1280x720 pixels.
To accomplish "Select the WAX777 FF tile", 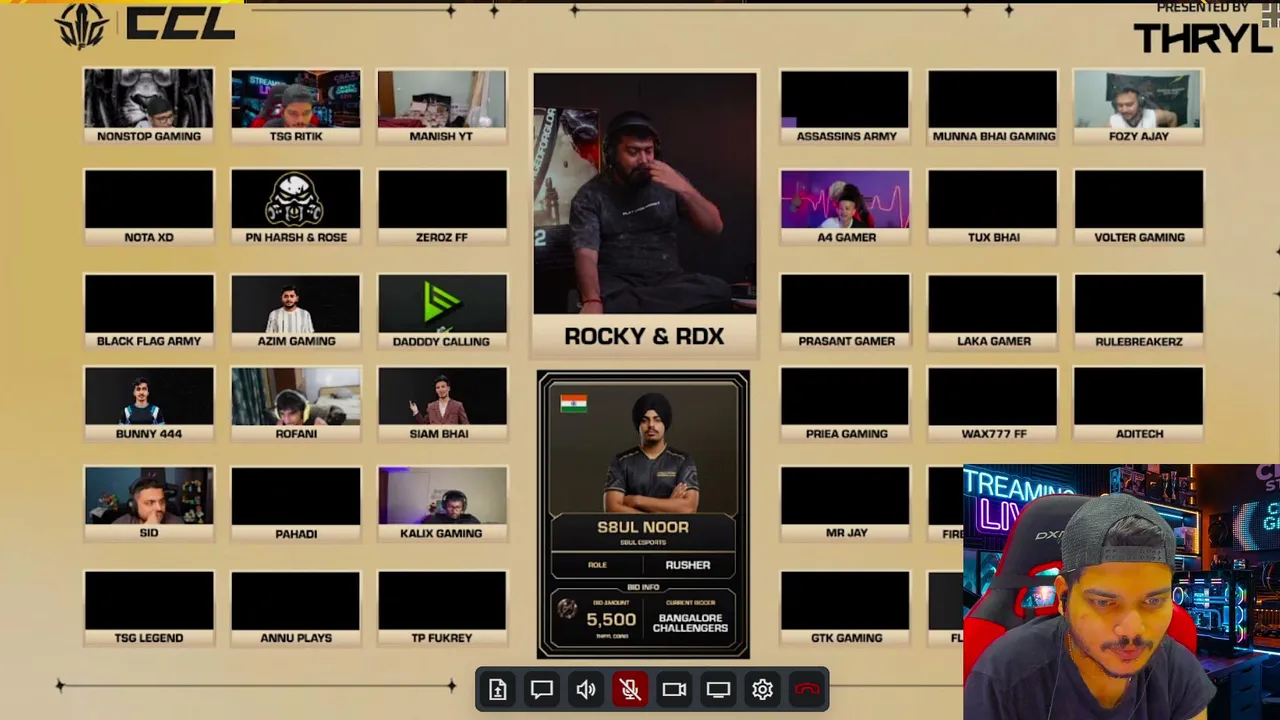I will coord(993,404).
